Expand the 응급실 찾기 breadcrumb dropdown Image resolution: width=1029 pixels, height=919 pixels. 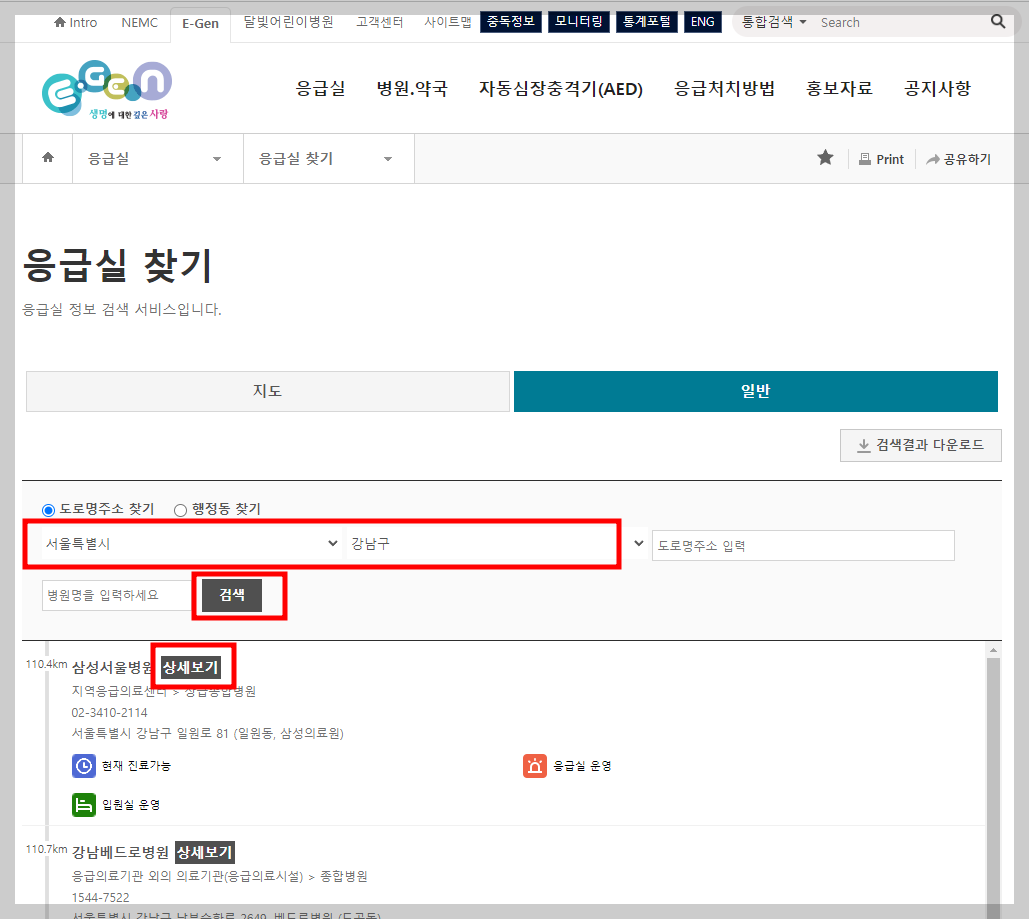click(328, 159)
